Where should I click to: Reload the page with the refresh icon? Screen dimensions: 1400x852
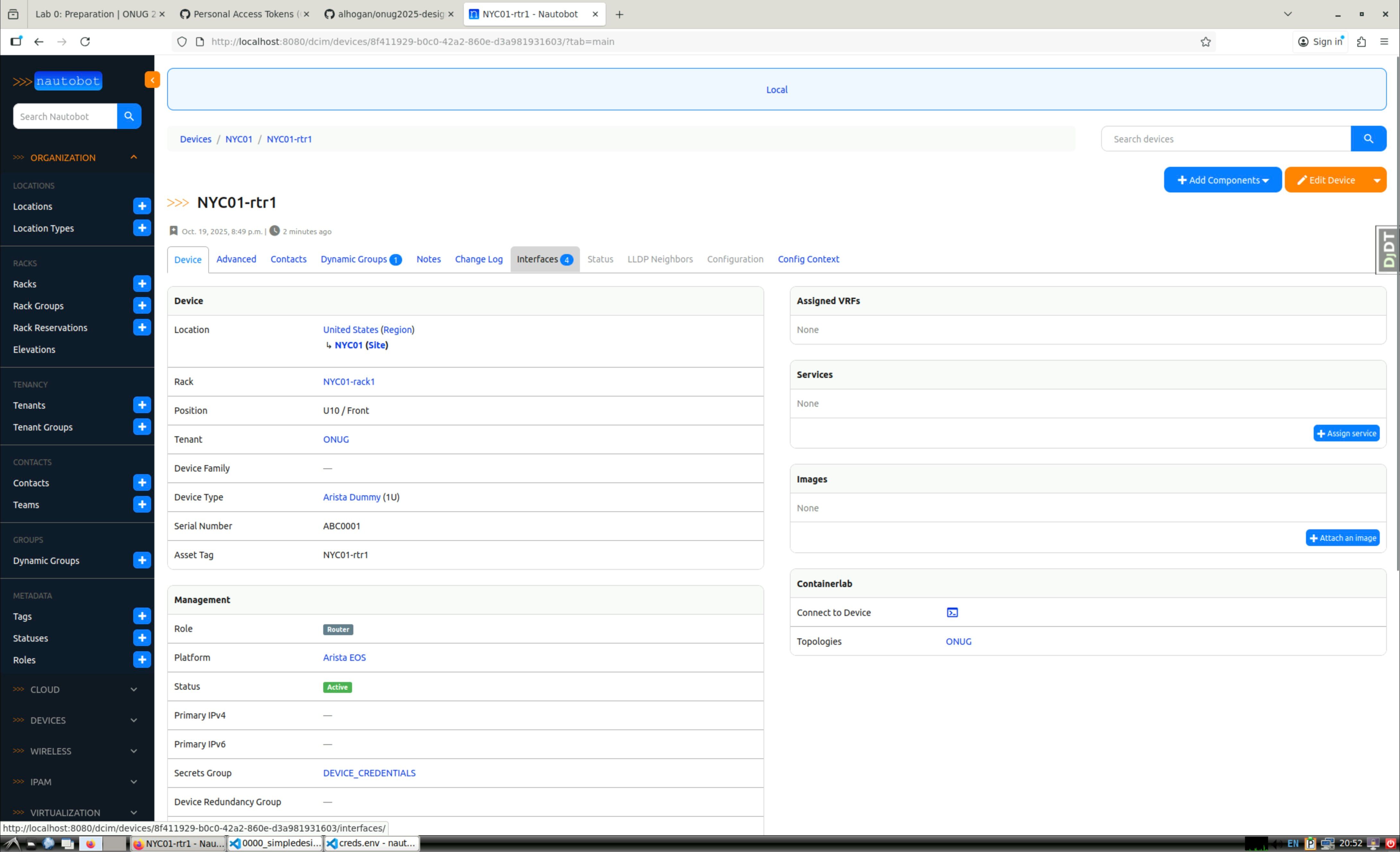click(x=85, y=41)
